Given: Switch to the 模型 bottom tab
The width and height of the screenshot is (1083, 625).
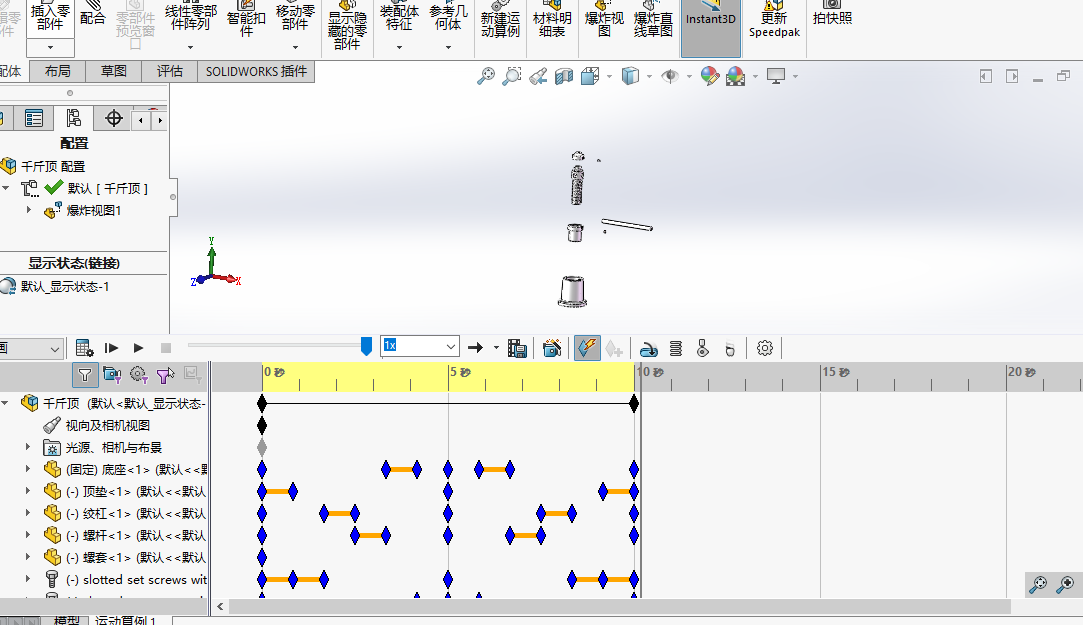Looking at the screenshot, I should [66, 620].
